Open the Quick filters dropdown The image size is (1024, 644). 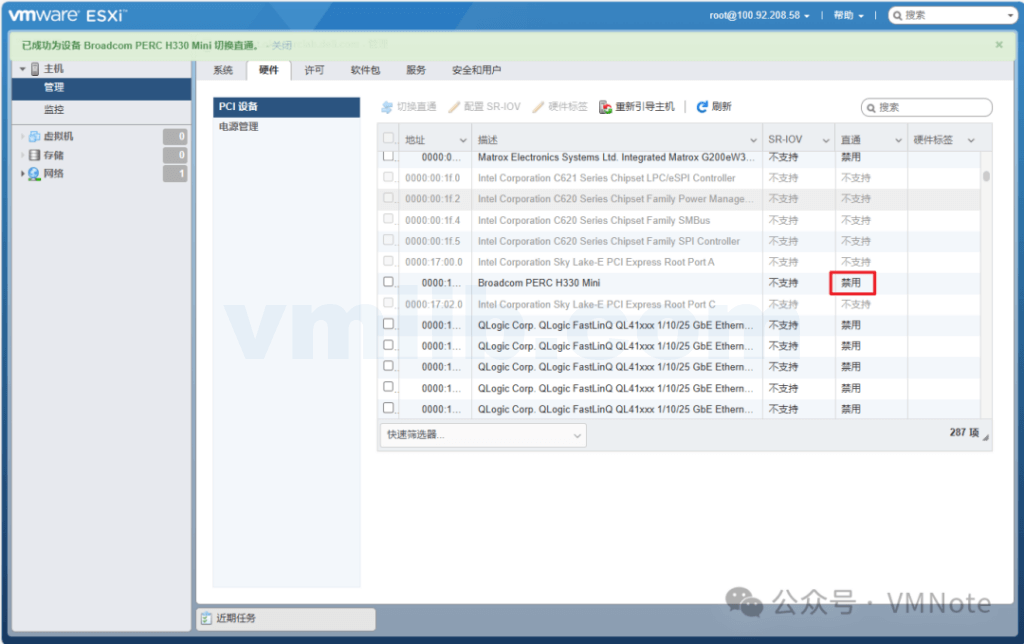[x=482, y=435]
